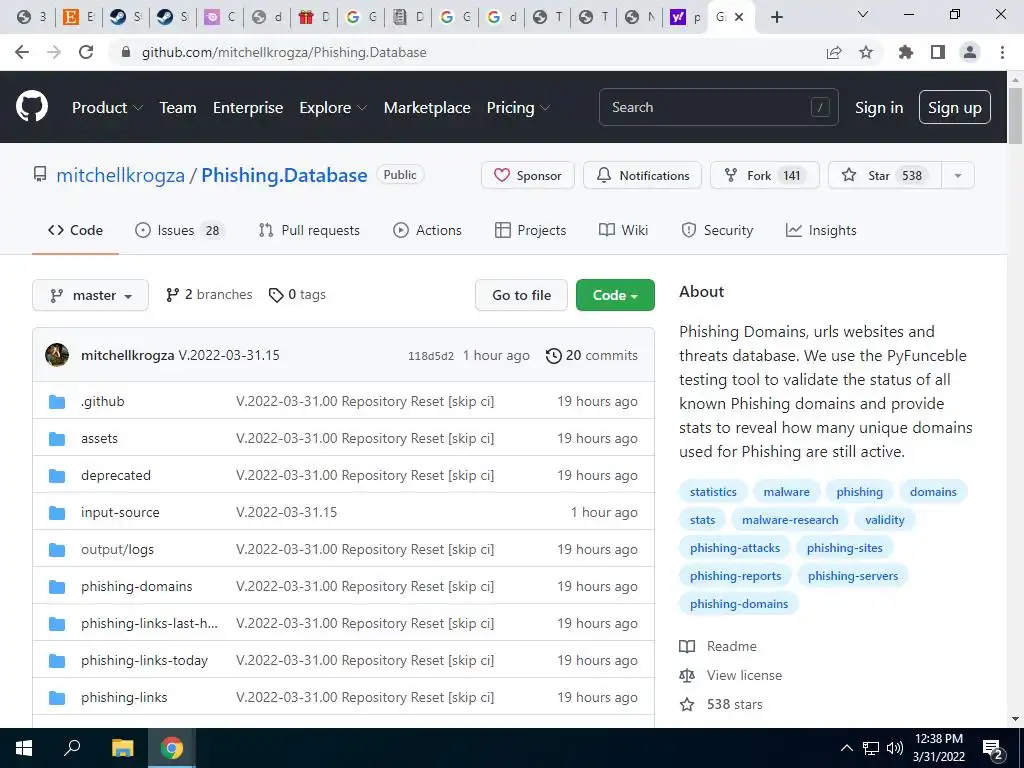Image resolution: width=1024 pixels, height=768 pixels.
Task: Open the Chrome profile avatar
Action: (970, 52)
